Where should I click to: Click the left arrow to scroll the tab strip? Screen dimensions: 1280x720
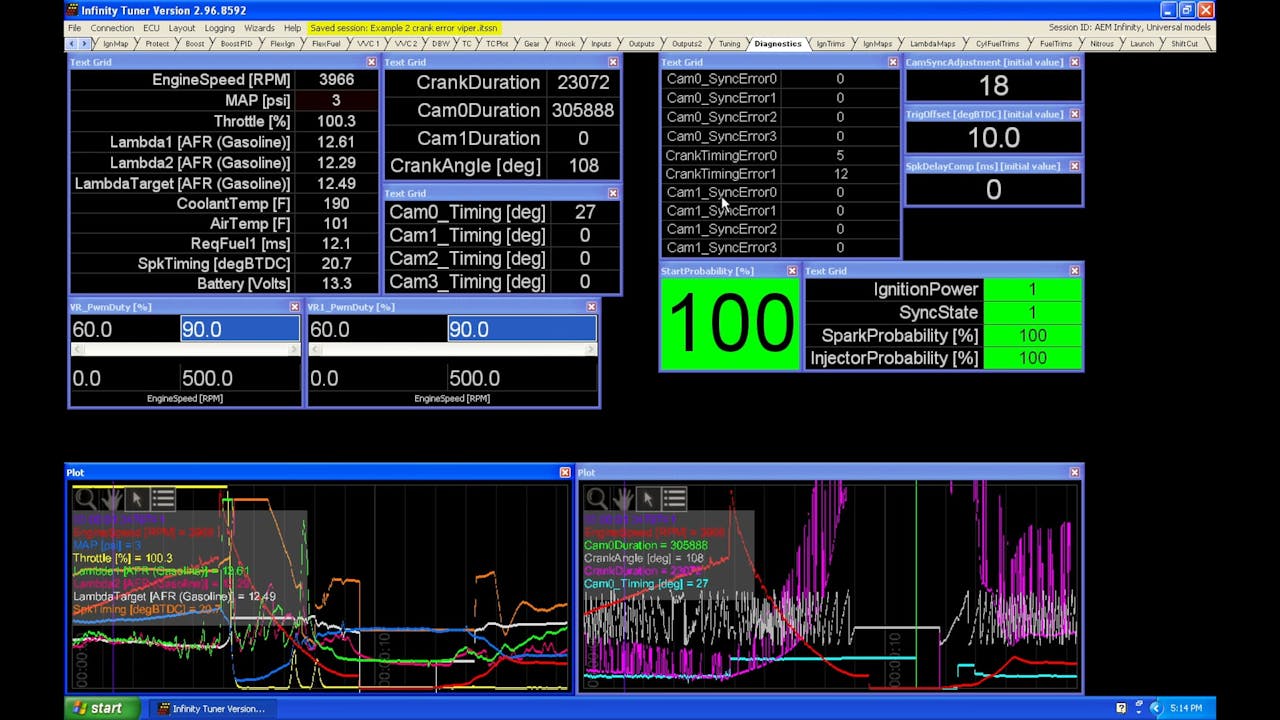click(72, 43)
